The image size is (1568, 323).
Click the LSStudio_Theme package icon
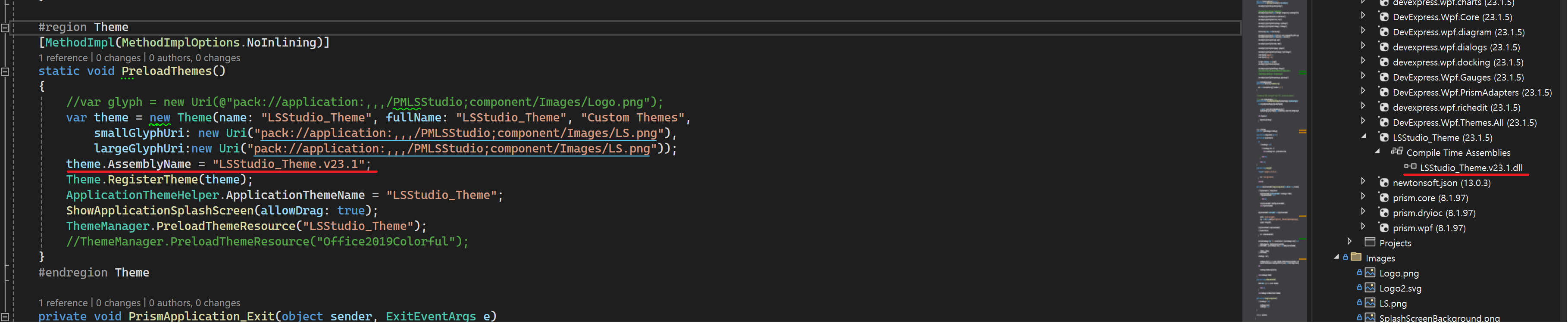(x=1383, y=137)
